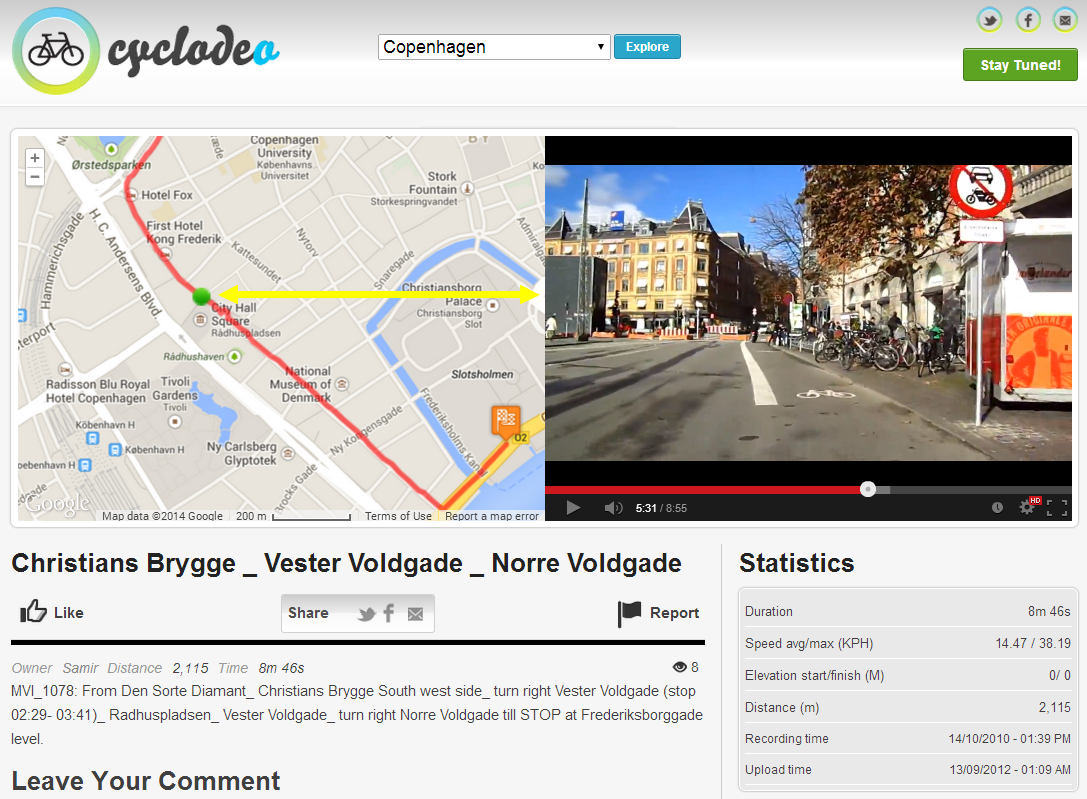Share the route by email envelope icon
The image size is (1087, 799).
coord(415,614)
